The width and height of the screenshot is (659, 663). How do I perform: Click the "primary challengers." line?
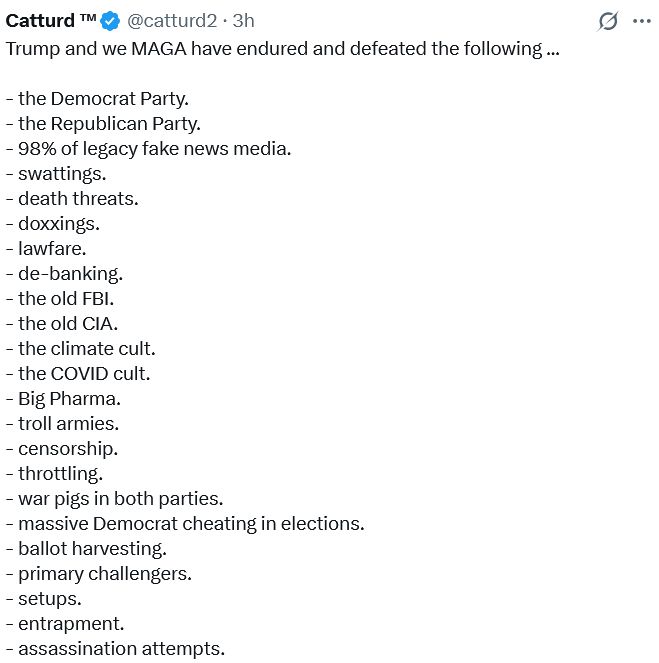pos(98,574)
